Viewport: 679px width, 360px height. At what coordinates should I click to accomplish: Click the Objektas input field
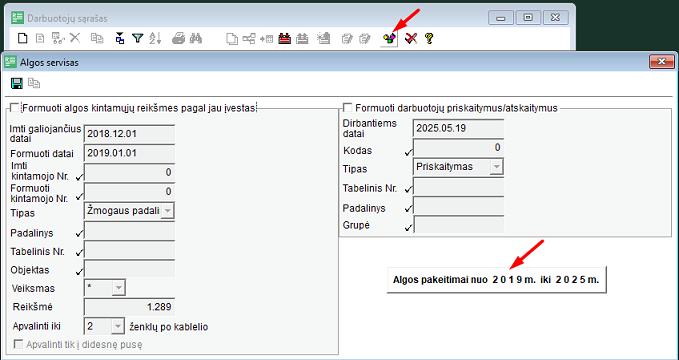[130, 269]
